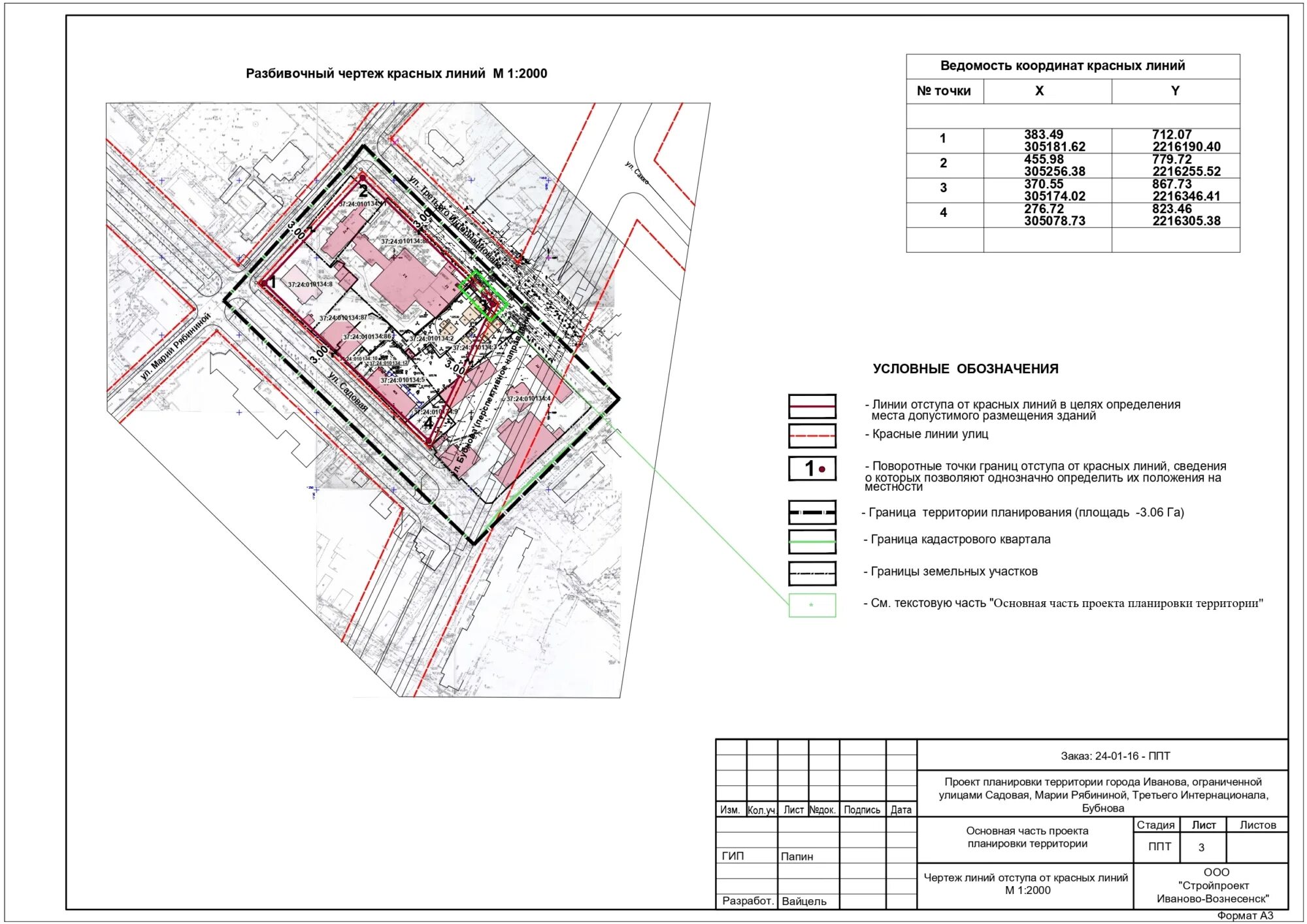The height and width of the screenshot is (924, 1307).
Task: Click the land plot boundaries legend symbol
Action: click(812, 573)
